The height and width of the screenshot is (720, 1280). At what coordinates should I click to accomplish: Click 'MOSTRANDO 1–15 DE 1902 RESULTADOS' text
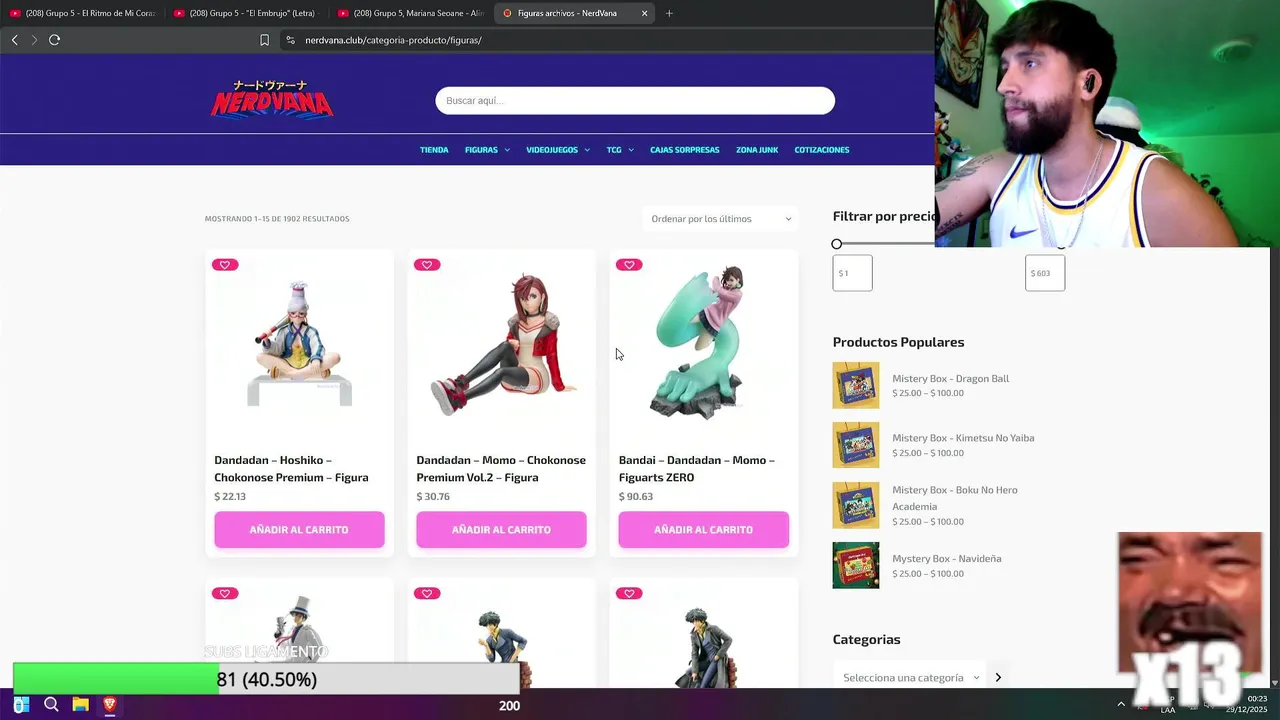(x=277, y=219)
